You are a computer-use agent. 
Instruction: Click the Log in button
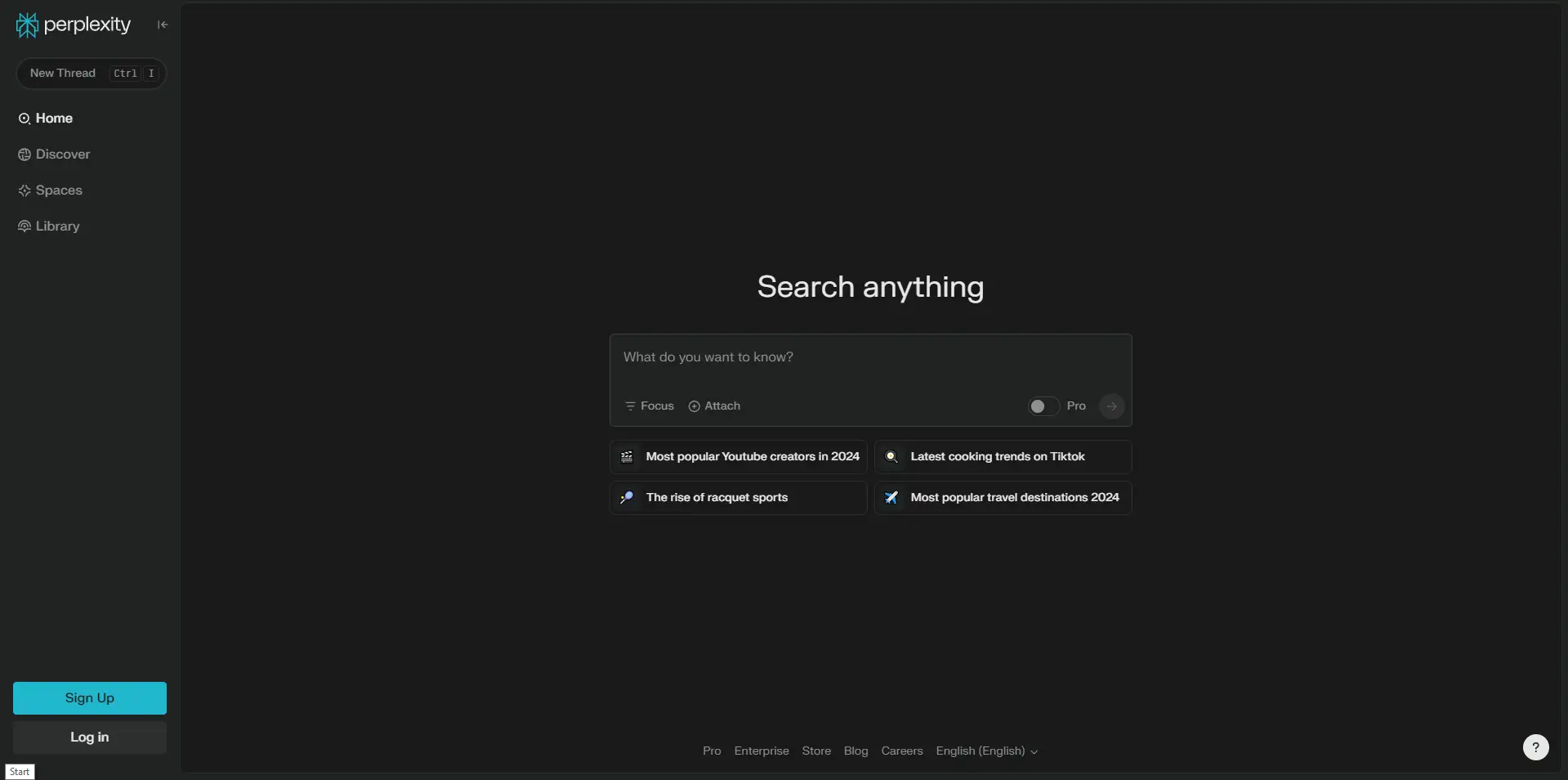point(90,737)
